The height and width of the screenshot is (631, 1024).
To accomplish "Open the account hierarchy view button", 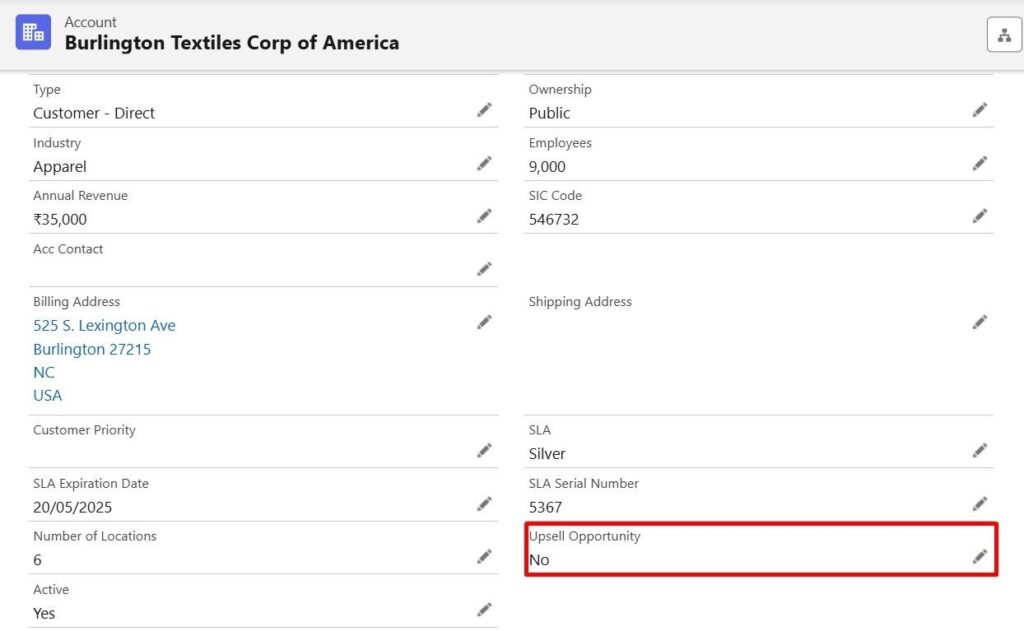I will [1004, 34].
